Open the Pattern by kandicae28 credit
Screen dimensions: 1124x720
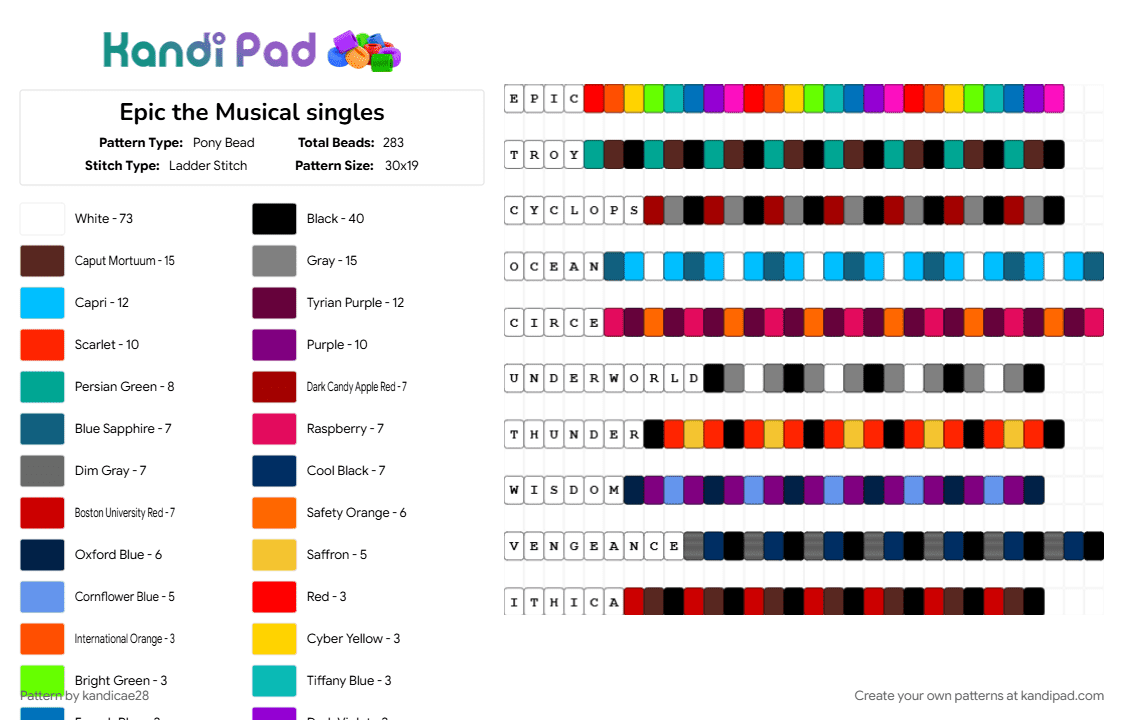pyautogui.click(x=85, y=696)
